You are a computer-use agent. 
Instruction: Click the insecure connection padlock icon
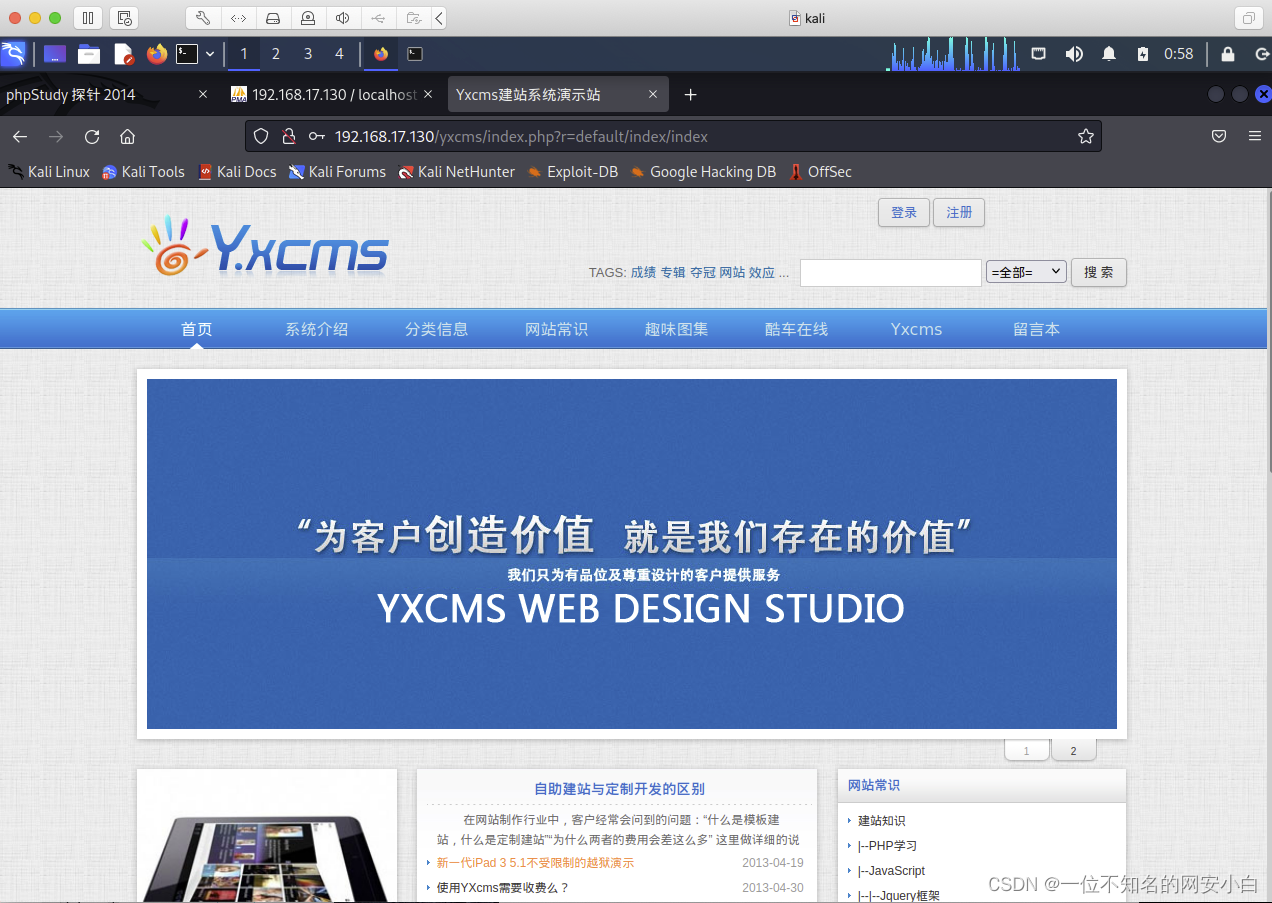[288, 136]
